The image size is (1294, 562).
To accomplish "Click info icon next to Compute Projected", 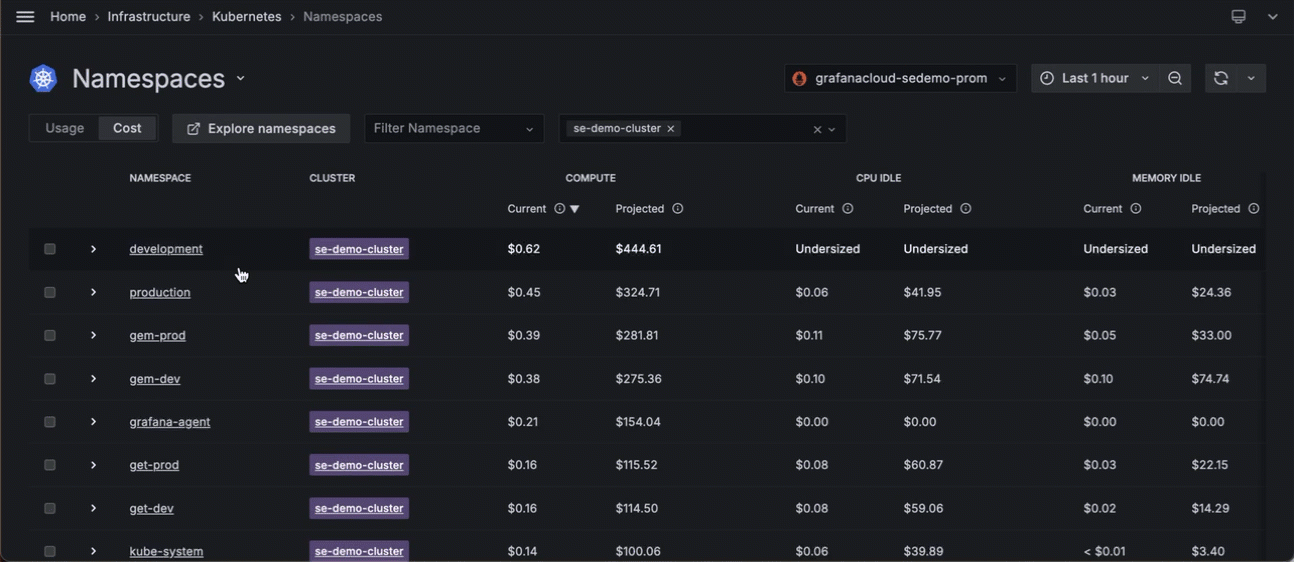I will pos(678,209).
